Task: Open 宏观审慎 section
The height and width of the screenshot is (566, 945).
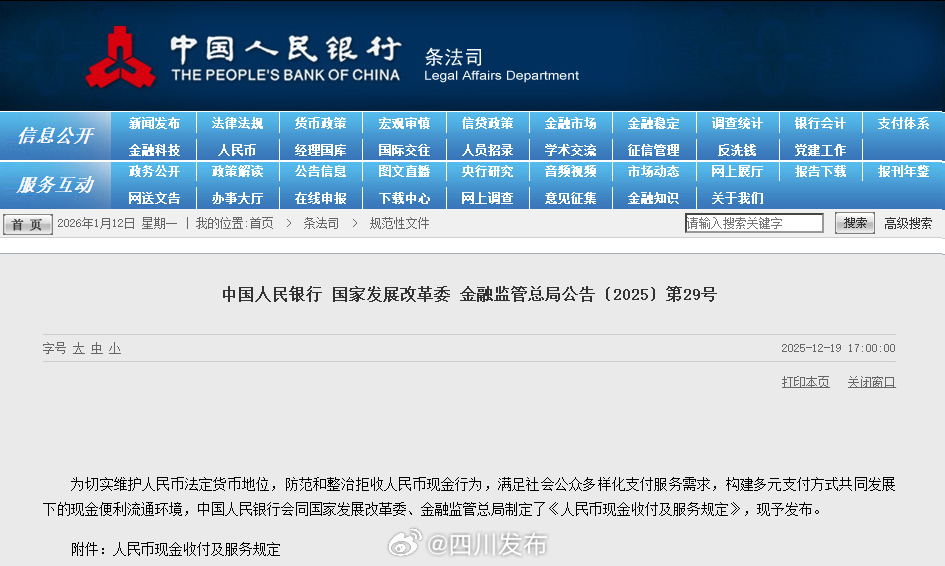Action: pos(404,124)
